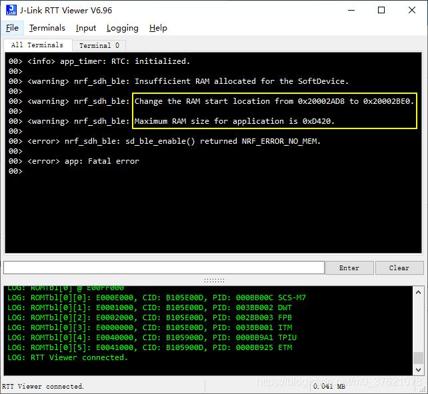Click the log line ending with DWT
Viewport: 428px width, 394px height.
click(x=149, y=307)
